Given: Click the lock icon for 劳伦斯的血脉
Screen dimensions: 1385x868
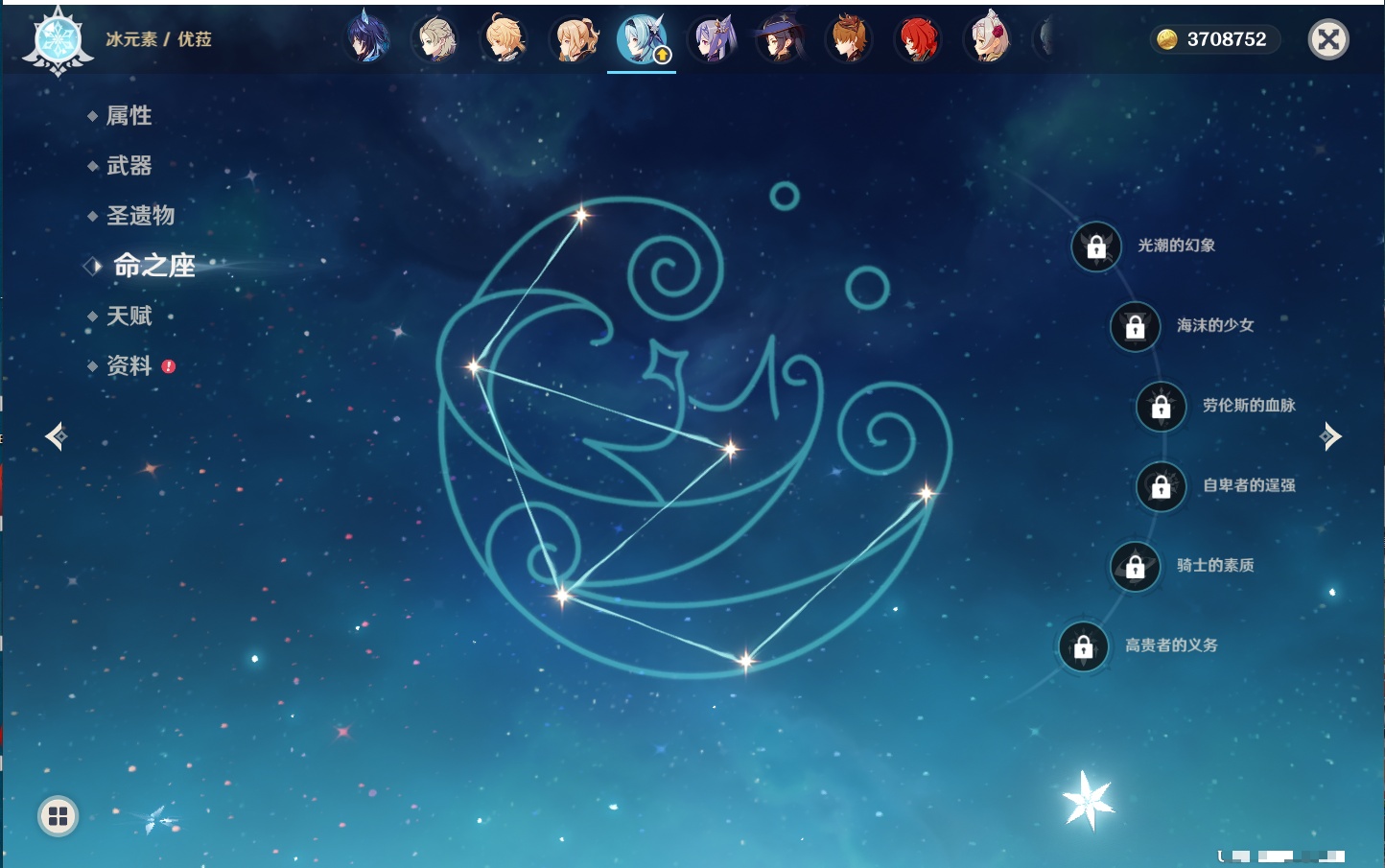Looking at the screenshot, I should (x=1161, y=407).
